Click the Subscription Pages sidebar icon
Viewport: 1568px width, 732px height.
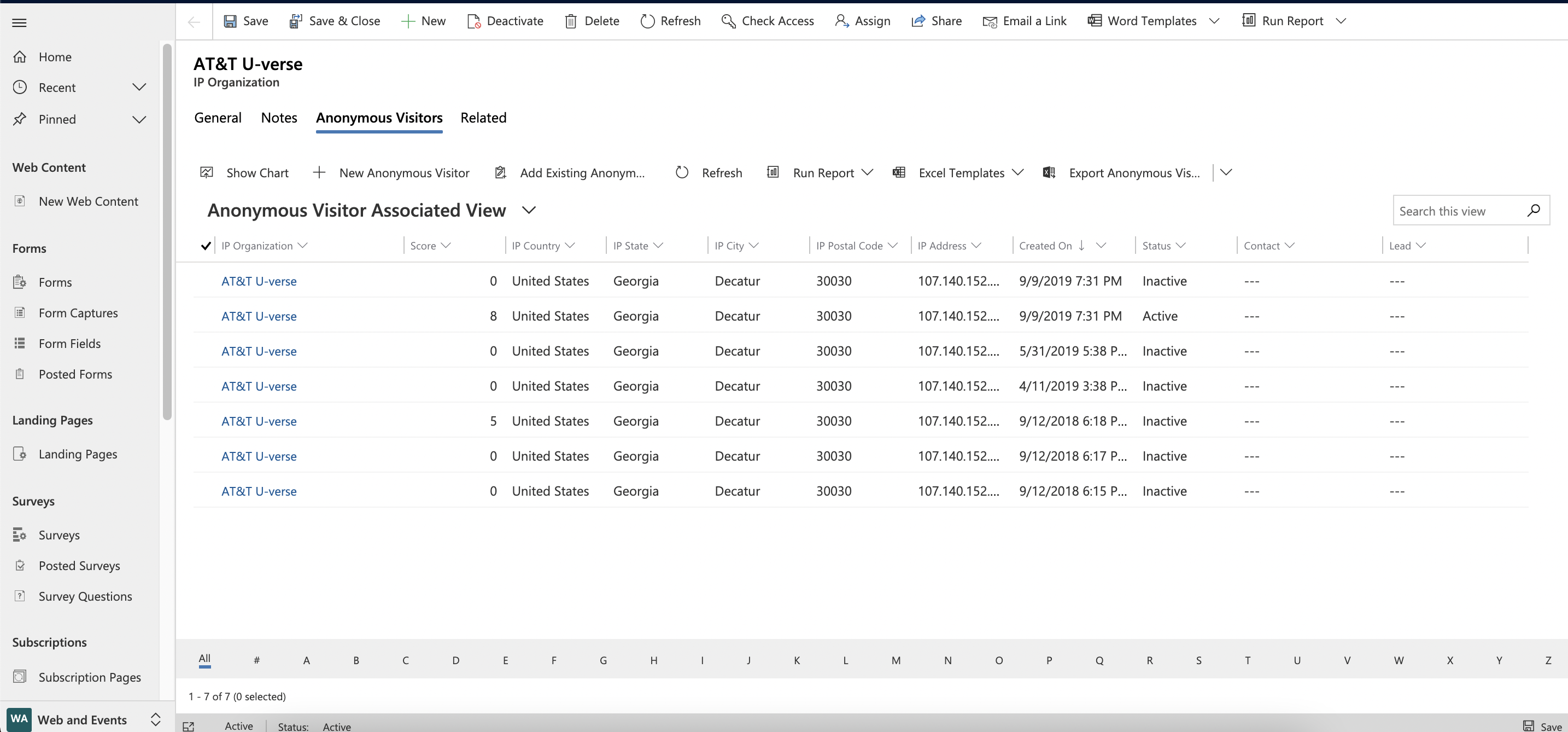20,677
